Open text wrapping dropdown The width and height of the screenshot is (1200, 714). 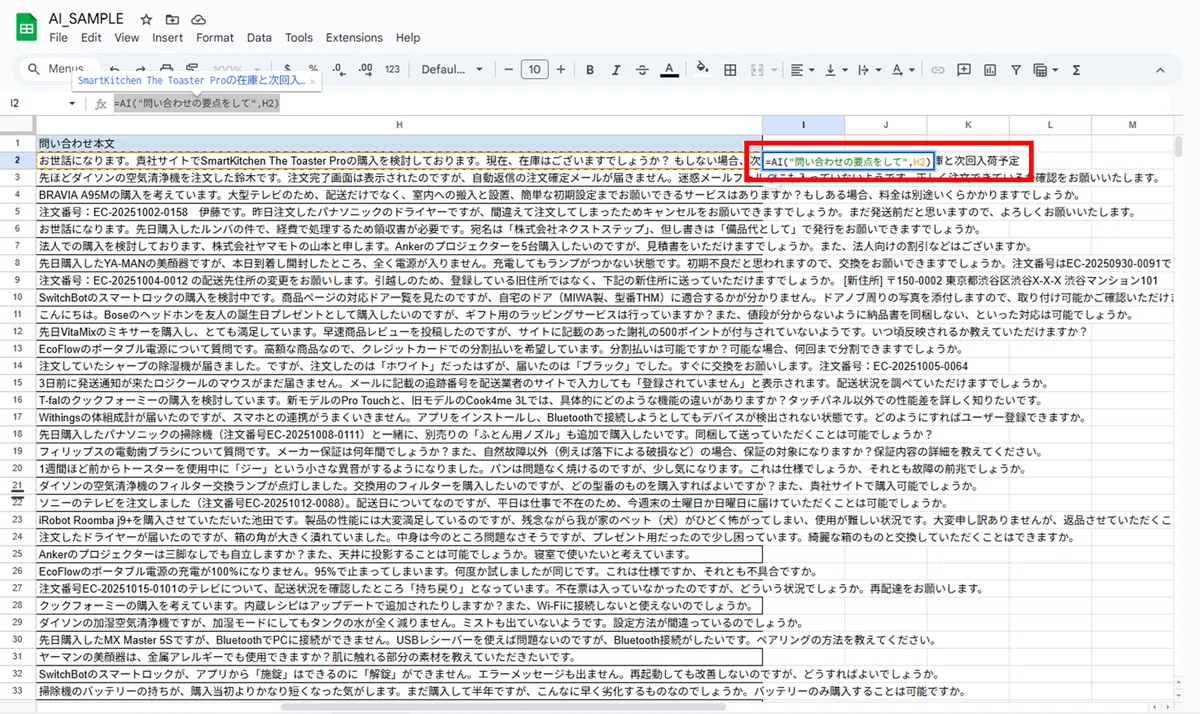(867, 70)
